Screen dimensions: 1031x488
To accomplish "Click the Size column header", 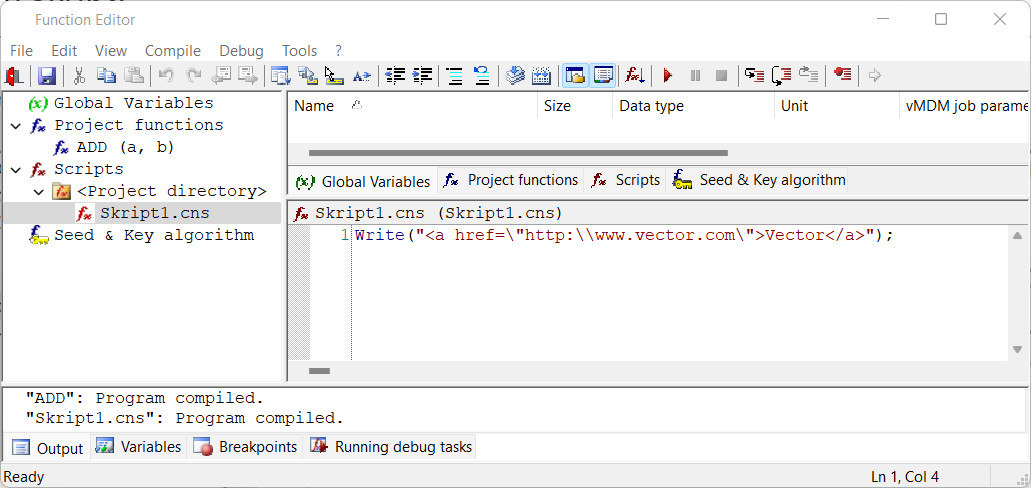I will click(575, 106).
